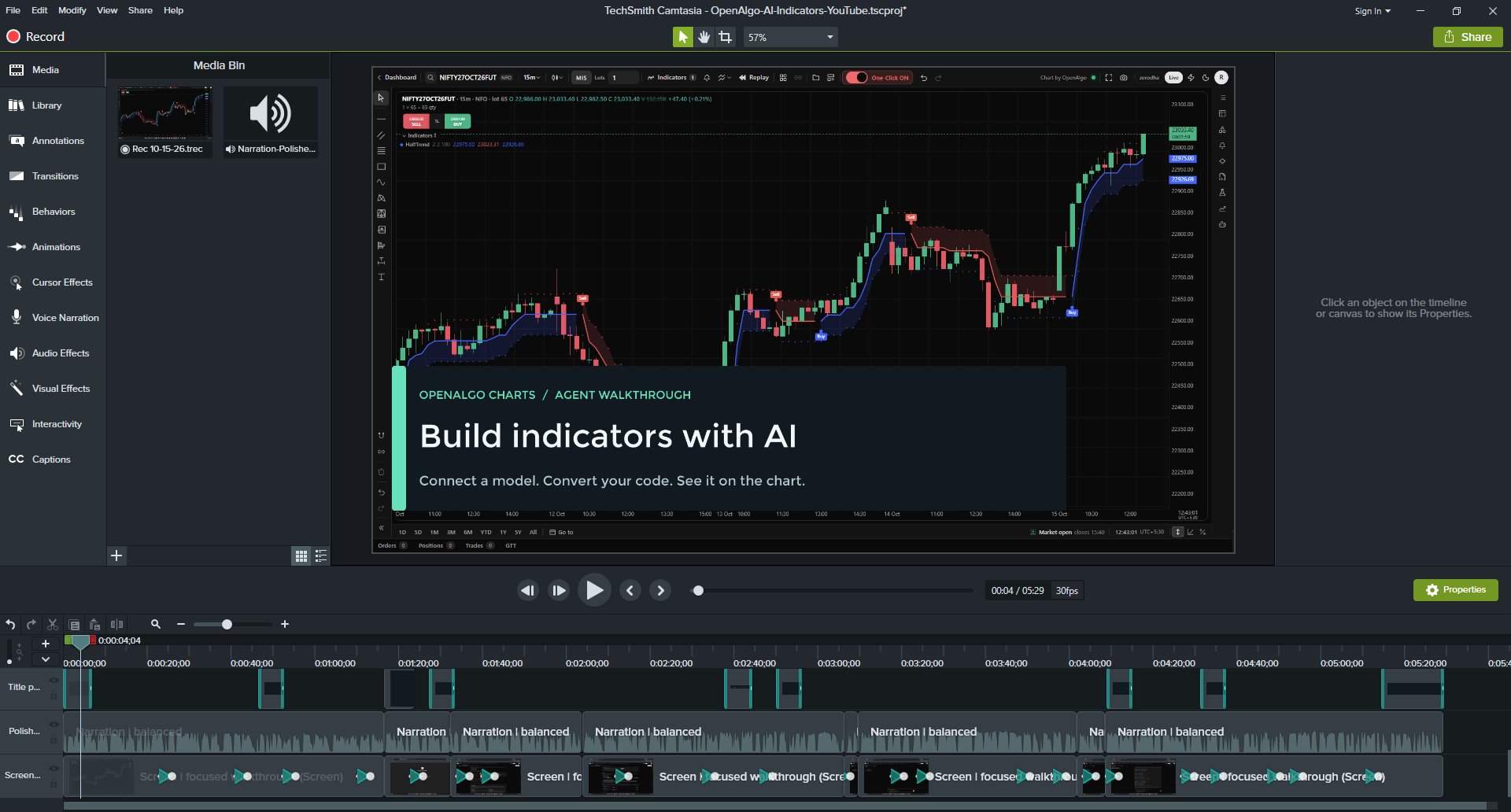
Task: Step back to the previous frame
Action: coord(527,590)
